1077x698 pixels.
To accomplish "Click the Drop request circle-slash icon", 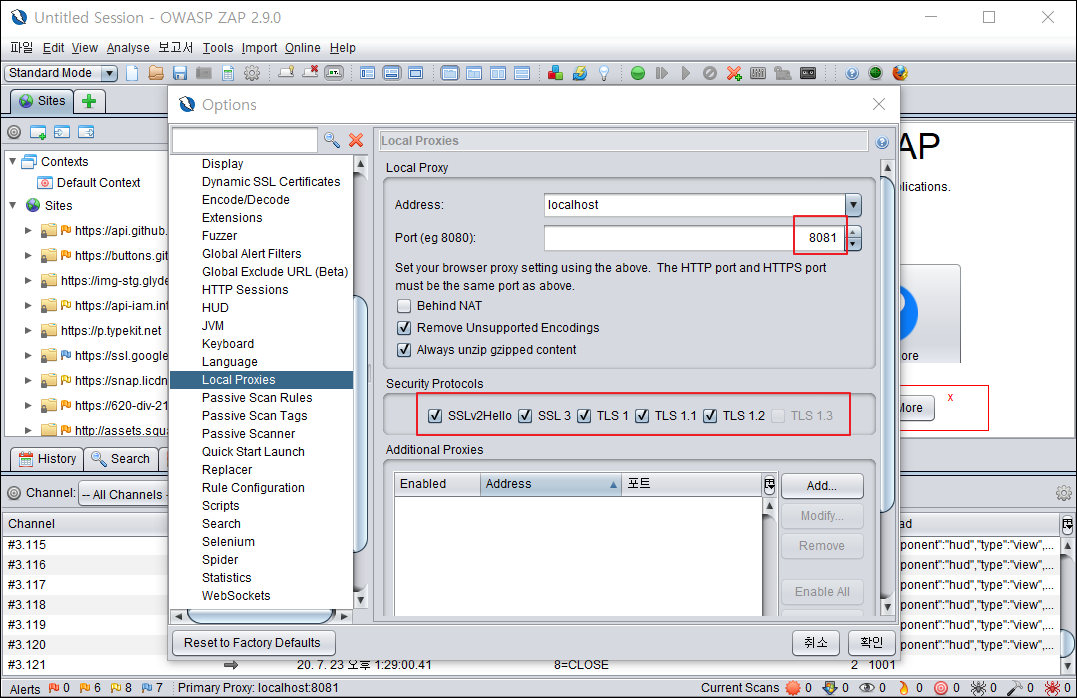I will point(710,73).
